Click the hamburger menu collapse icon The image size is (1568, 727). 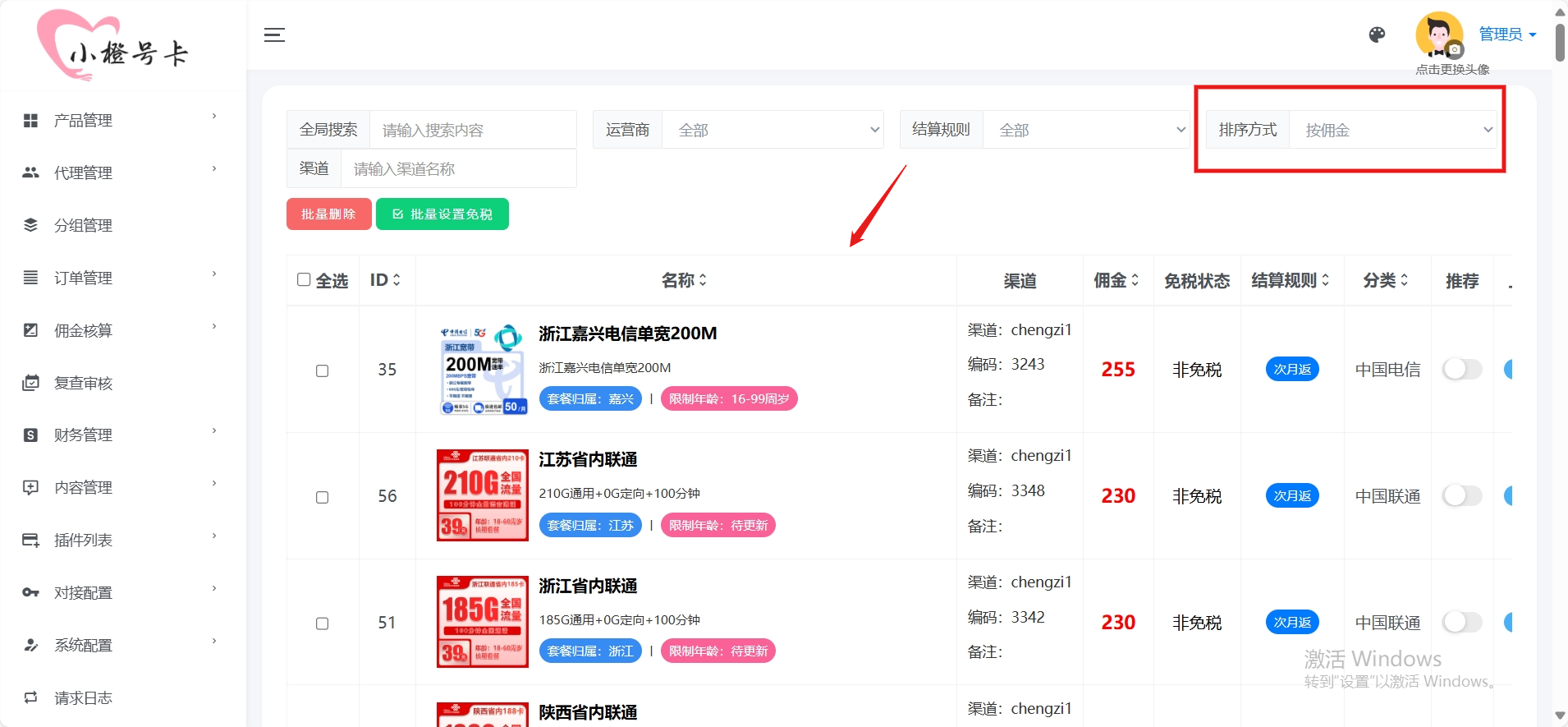coord(274,35)
